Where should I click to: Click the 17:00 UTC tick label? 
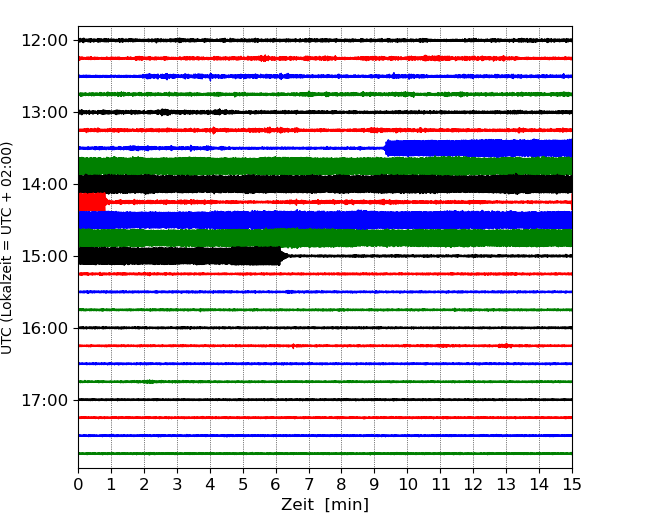point(44,400)
